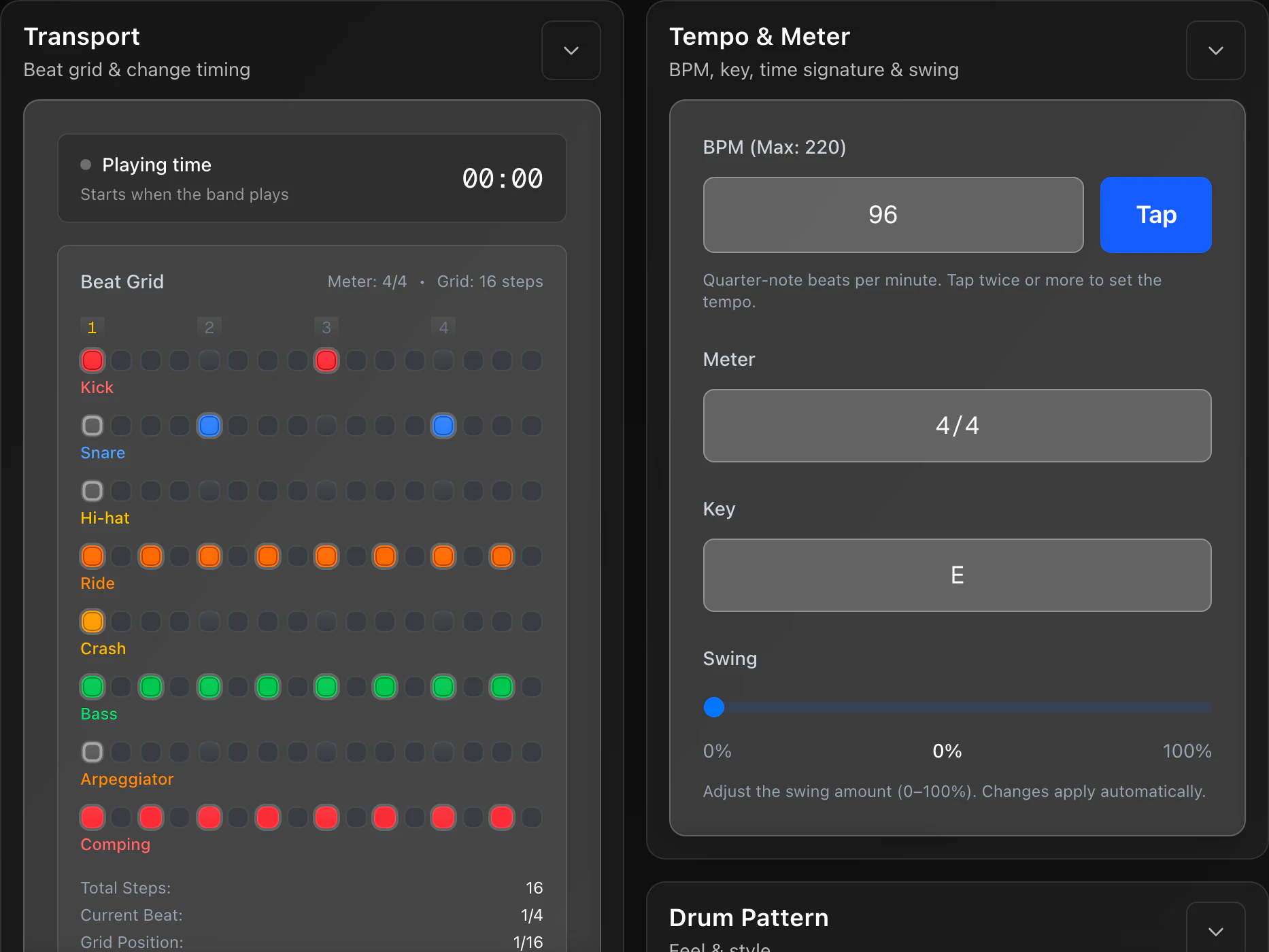
Task: Toggle the first Bass step
Action: coord(92,687)
